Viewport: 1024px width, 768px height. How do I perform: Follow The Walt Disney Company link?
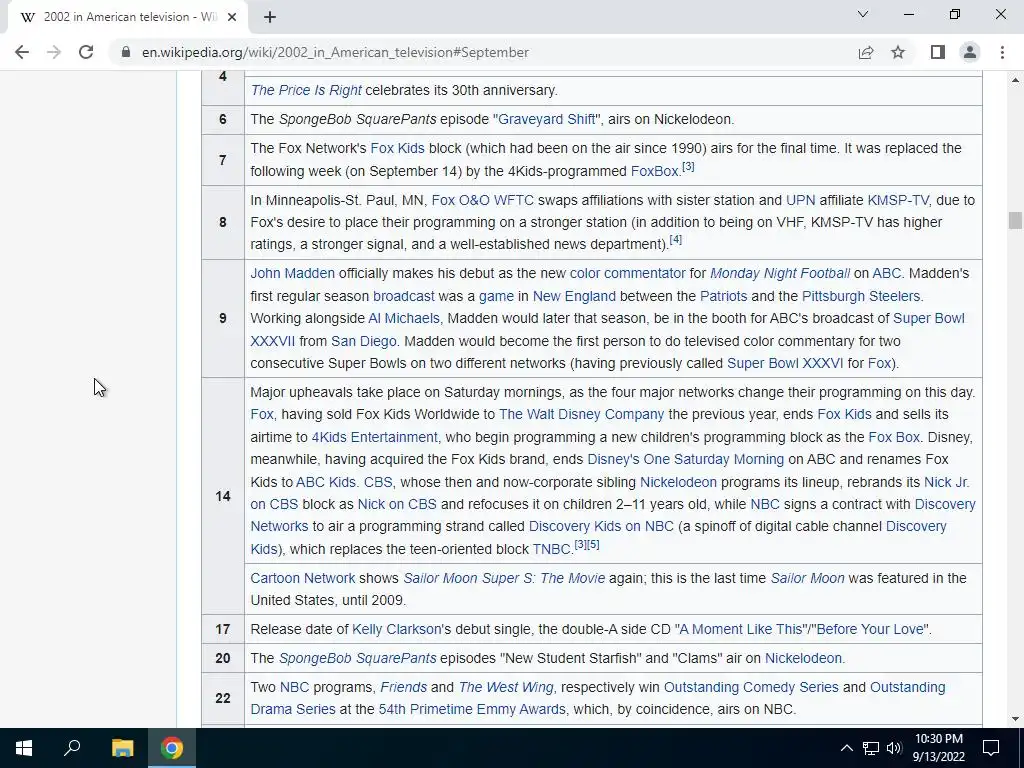click(x=581, y=414)
